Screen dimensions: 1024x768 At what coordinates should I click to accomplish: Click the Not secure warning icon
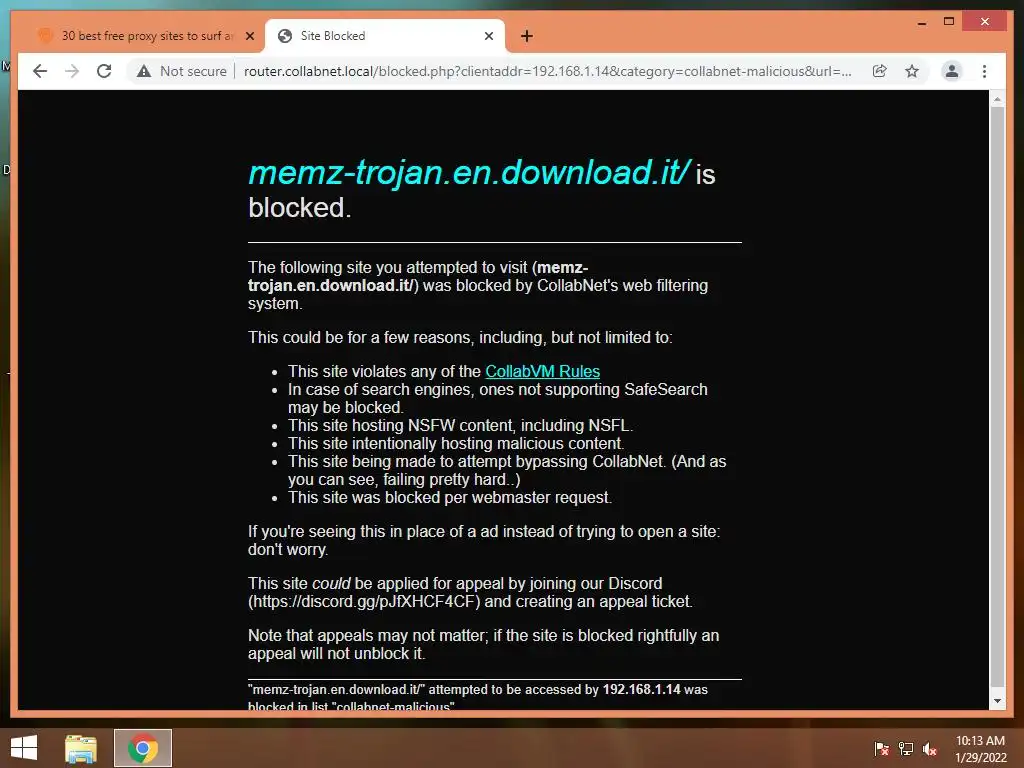click(x=144, y=71)
